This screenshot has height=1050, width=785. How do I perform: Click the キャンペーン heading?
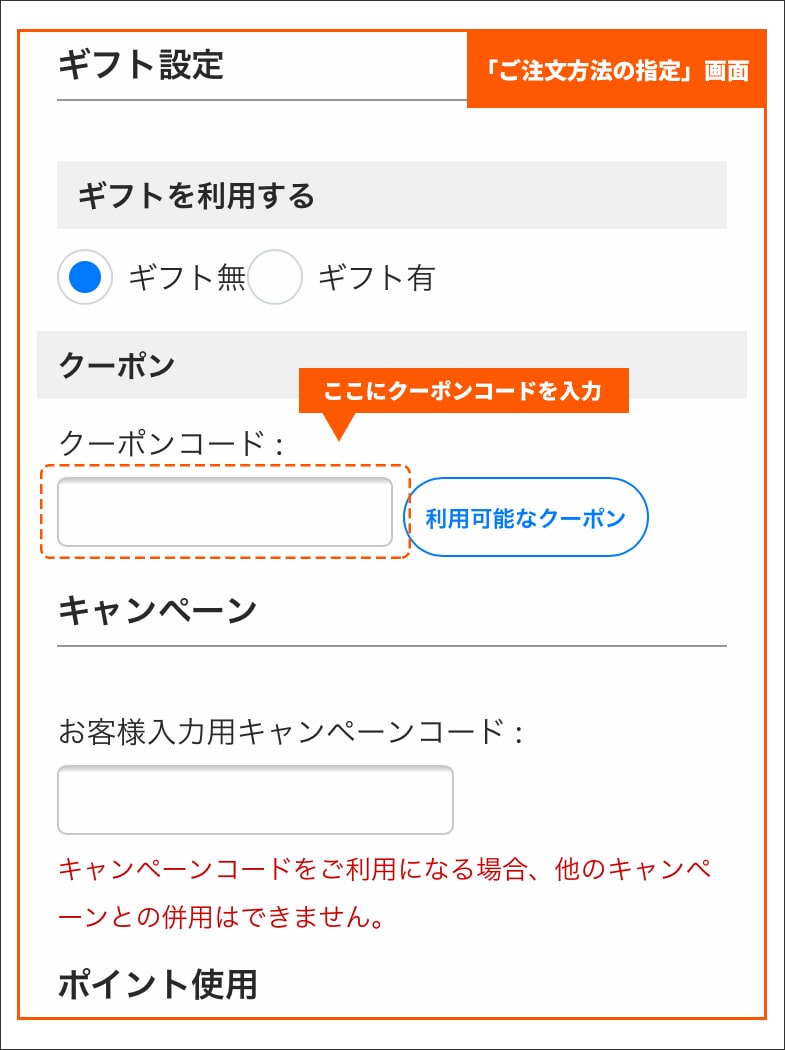(158, 609)
